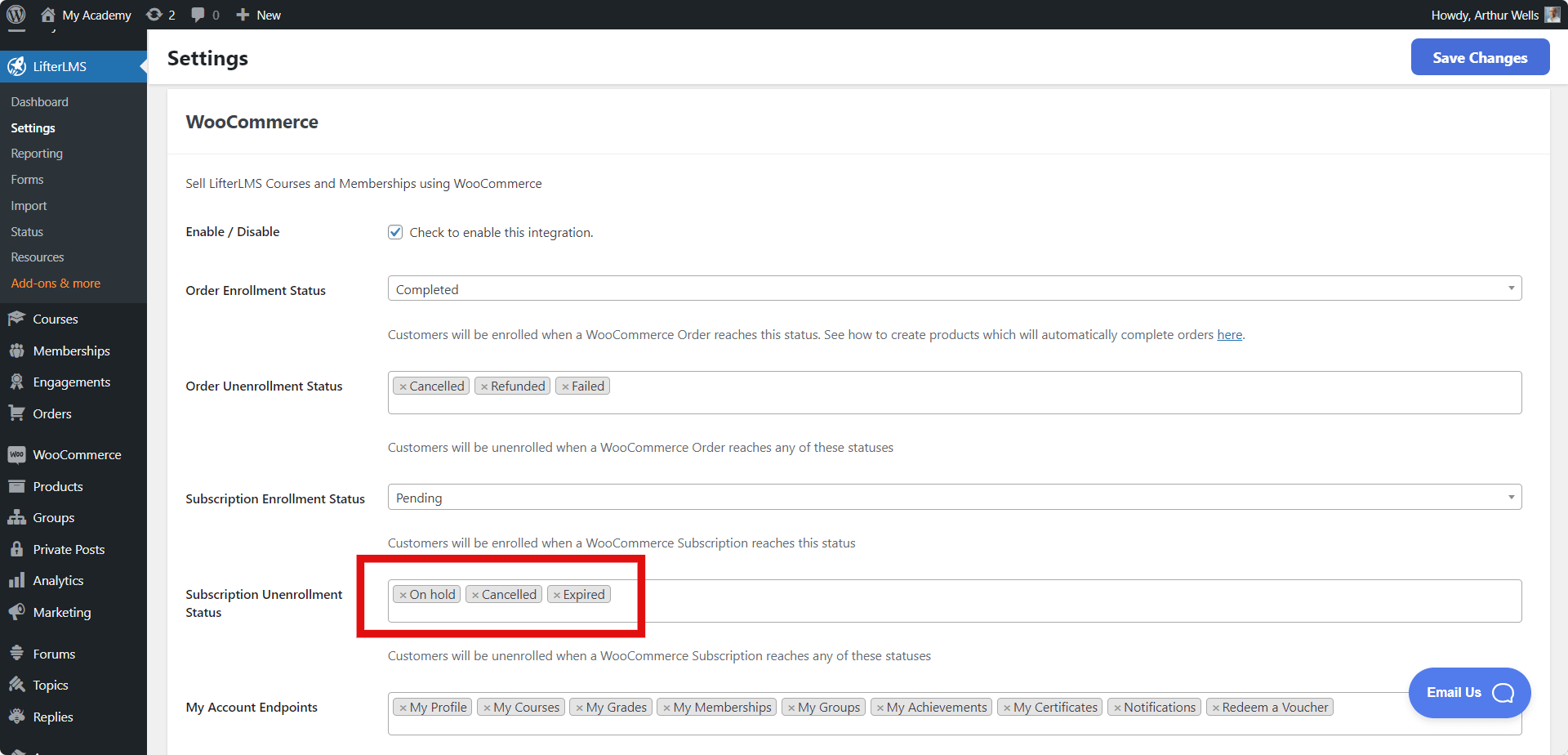Click the Memberships people icon

tap(16, 351)
